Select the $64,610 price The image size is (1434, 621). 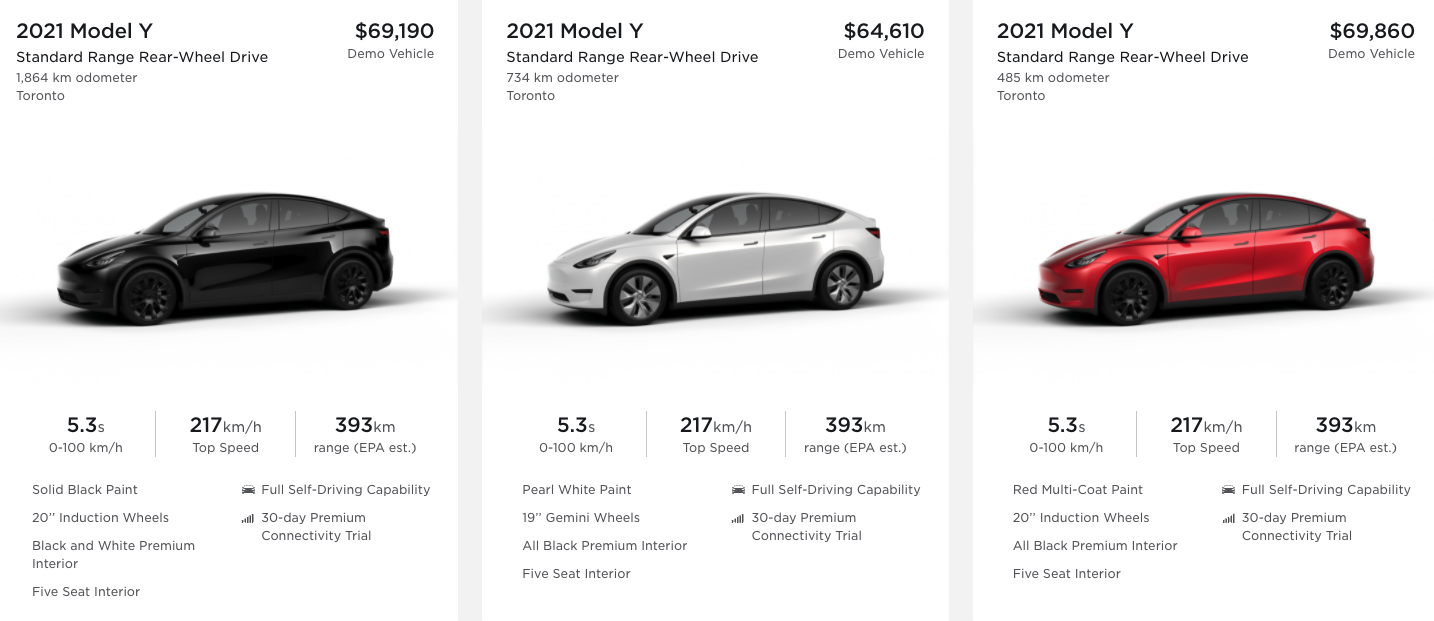click(x=884, y=32)
